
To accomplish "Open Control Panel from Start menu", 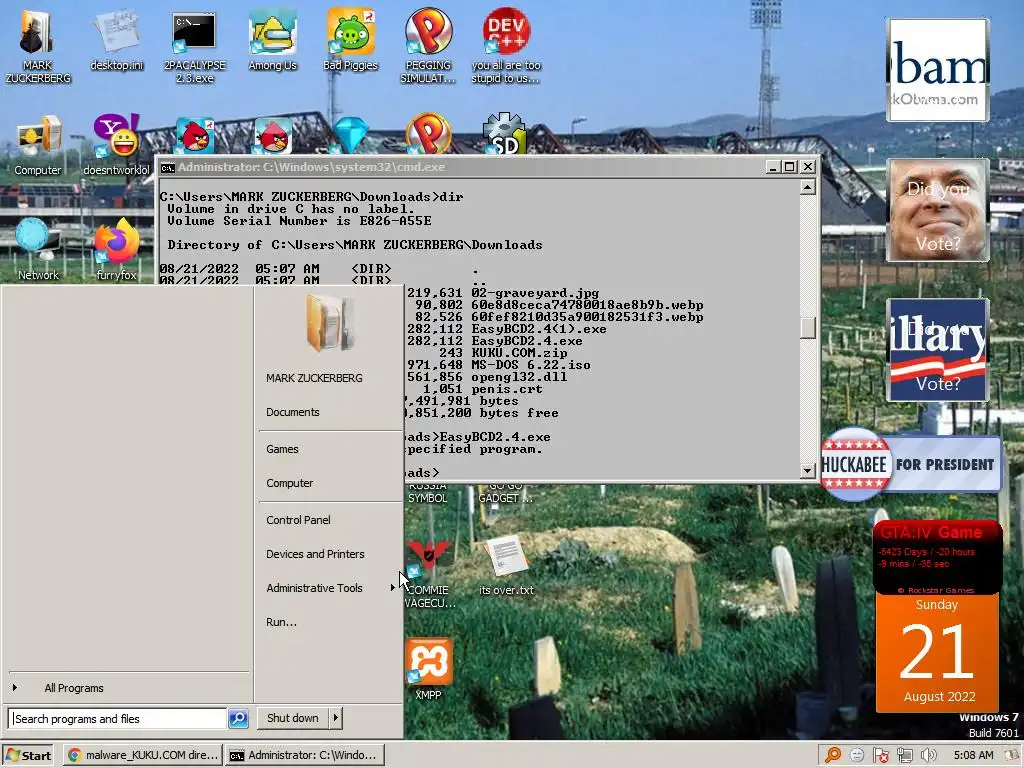I will click(298, 520).
